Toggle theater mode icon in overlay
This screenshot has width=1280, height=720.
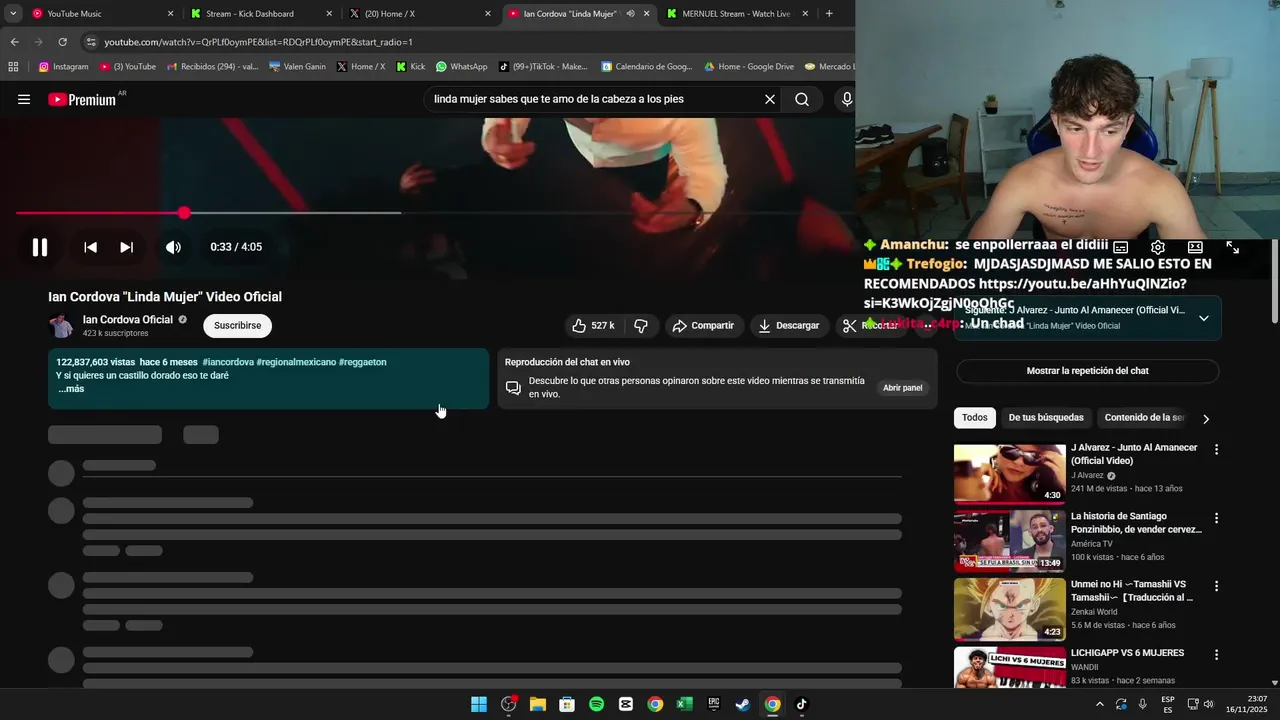(1195, 247)
